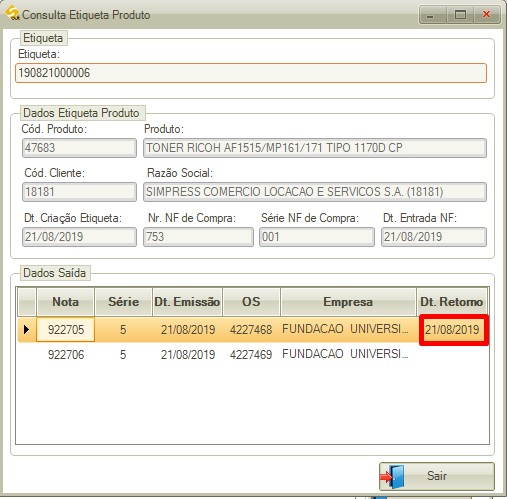Viewport: 507px width, 499px height.
Task: Click the Série NF de Compra field showing 001
Action: (x=317, y=237)
